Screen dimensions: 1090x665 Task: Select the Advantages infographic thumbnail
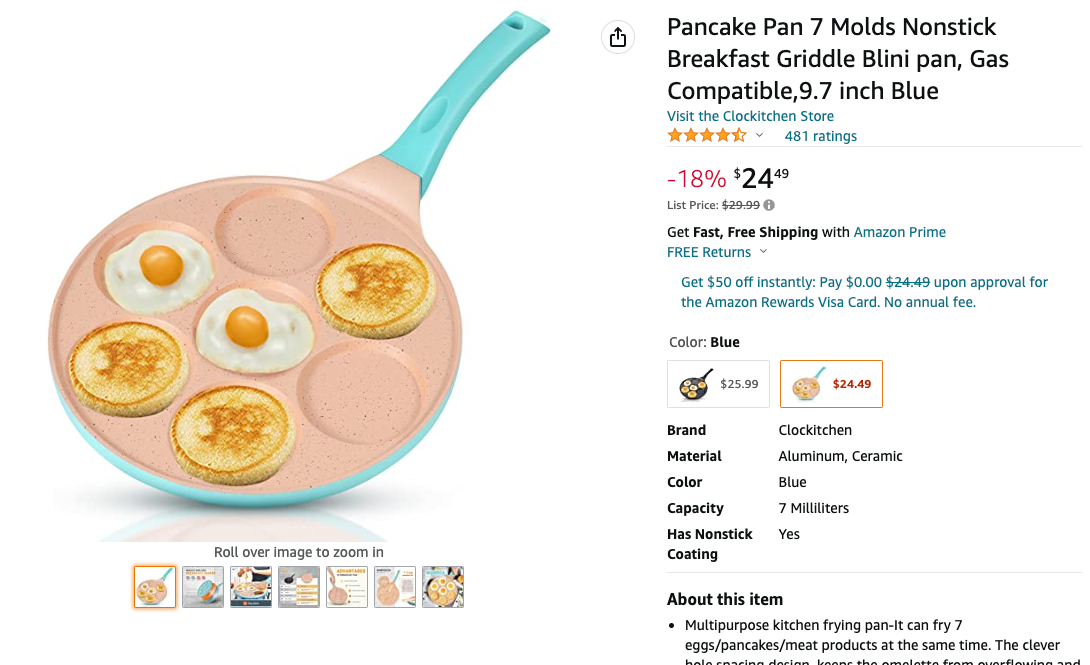pyautogui.click(x=347, y=587)
